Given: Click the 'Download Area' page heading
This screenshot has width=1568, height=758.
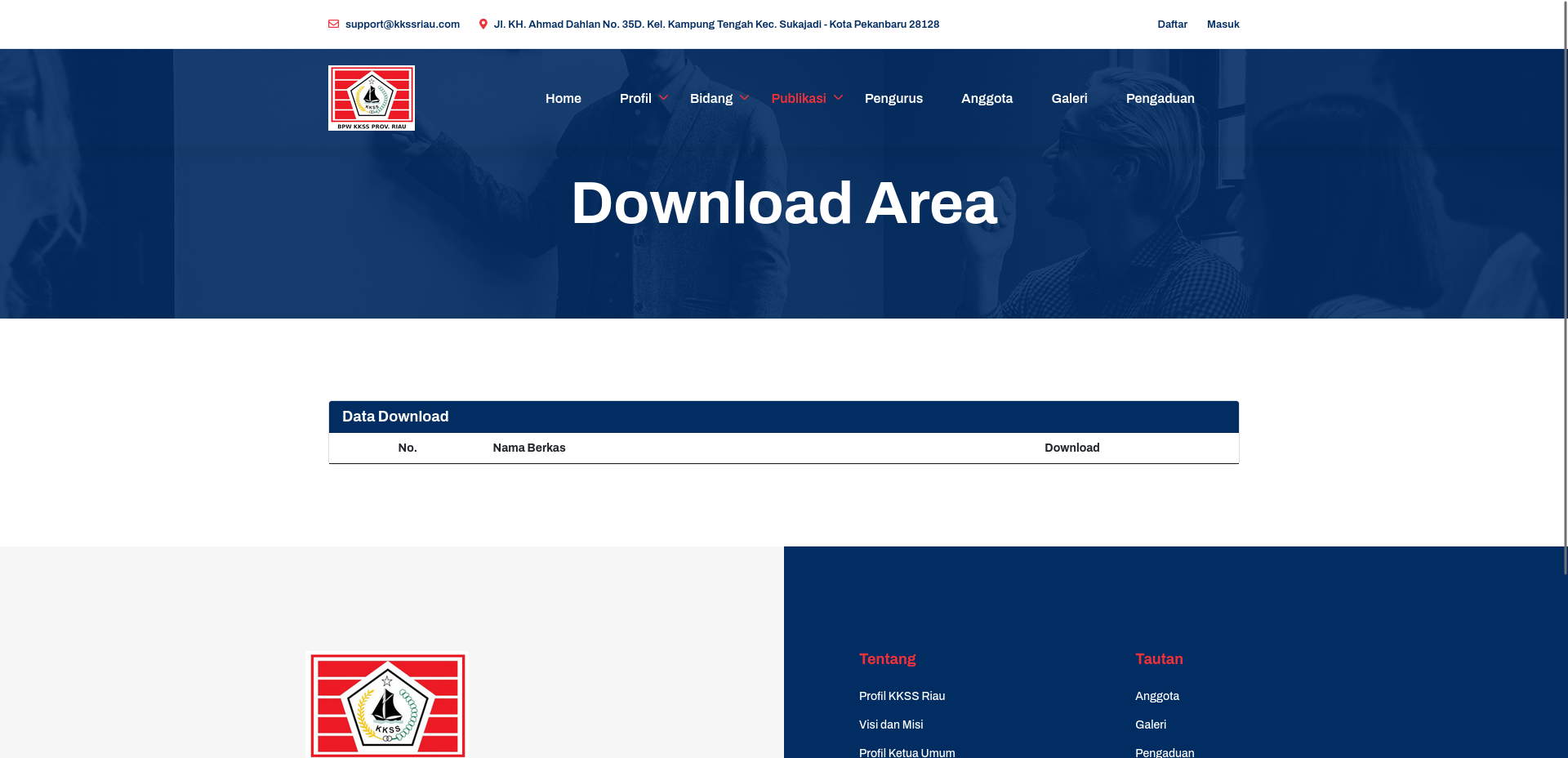Looking at the screenshot, I should tap(784, 203).
